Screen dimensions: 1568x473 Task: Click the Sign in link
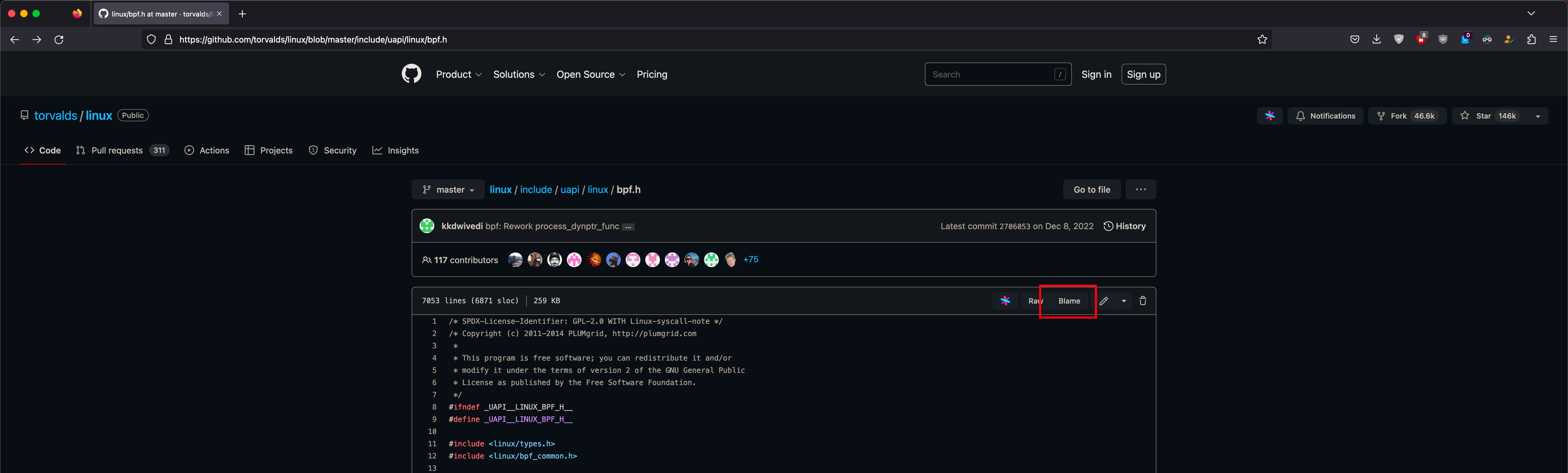(1096, 74)
